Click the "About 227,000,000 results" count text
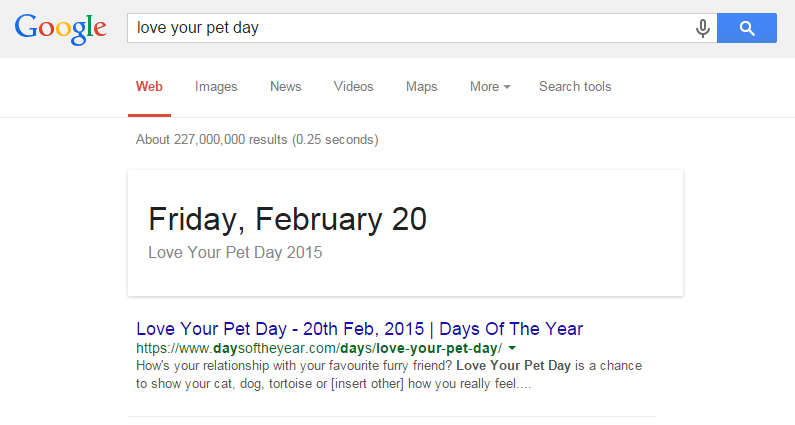Viewport: 795px width, 425px height. coord(257,139)
